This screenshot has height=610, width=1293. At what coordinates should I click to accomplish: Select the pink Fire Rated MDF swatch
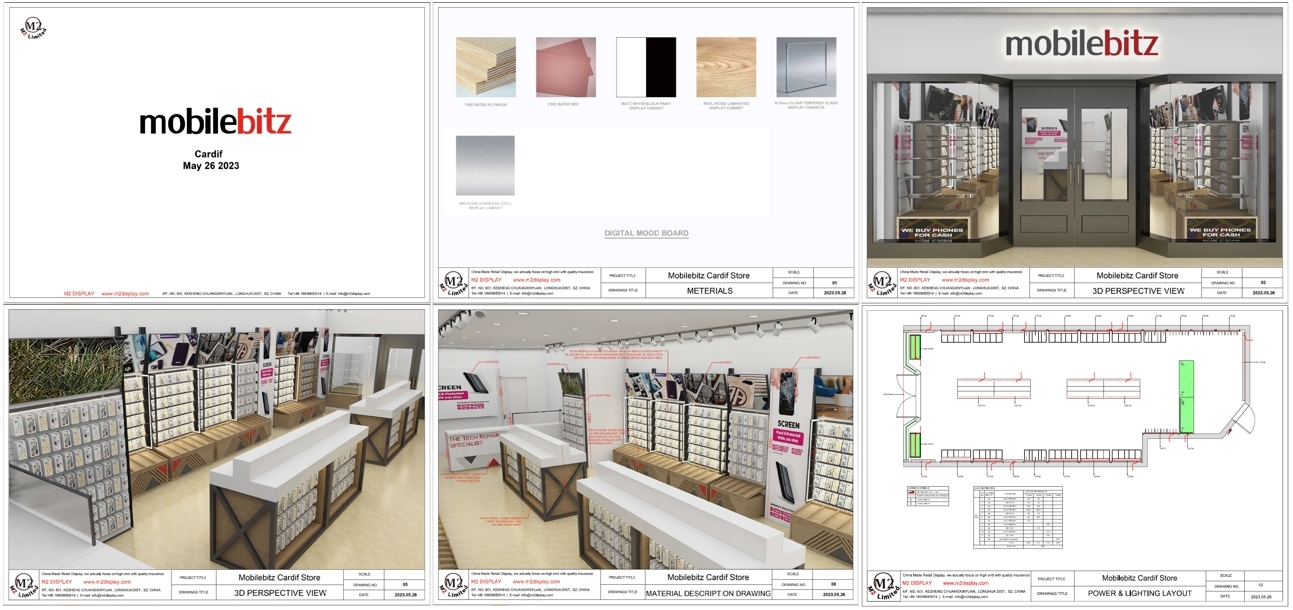pyautogui.click(x=566, y=67)
